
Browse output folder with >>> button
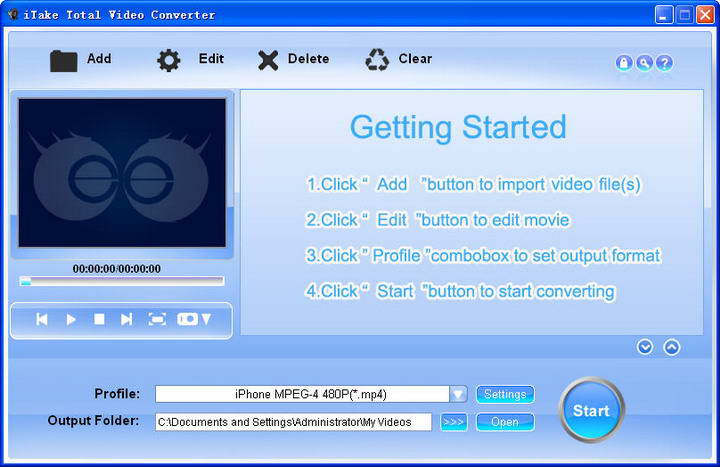tap(454, 422)
